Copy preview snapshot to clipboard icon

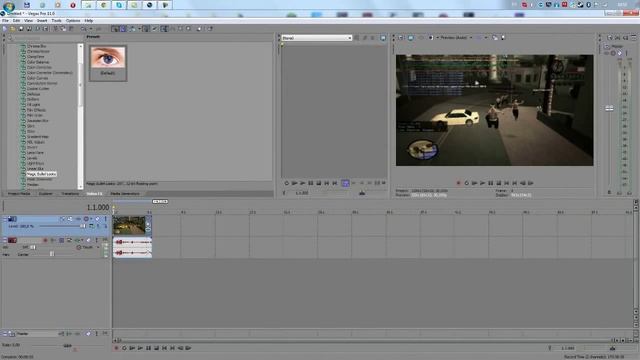point(495,38)
